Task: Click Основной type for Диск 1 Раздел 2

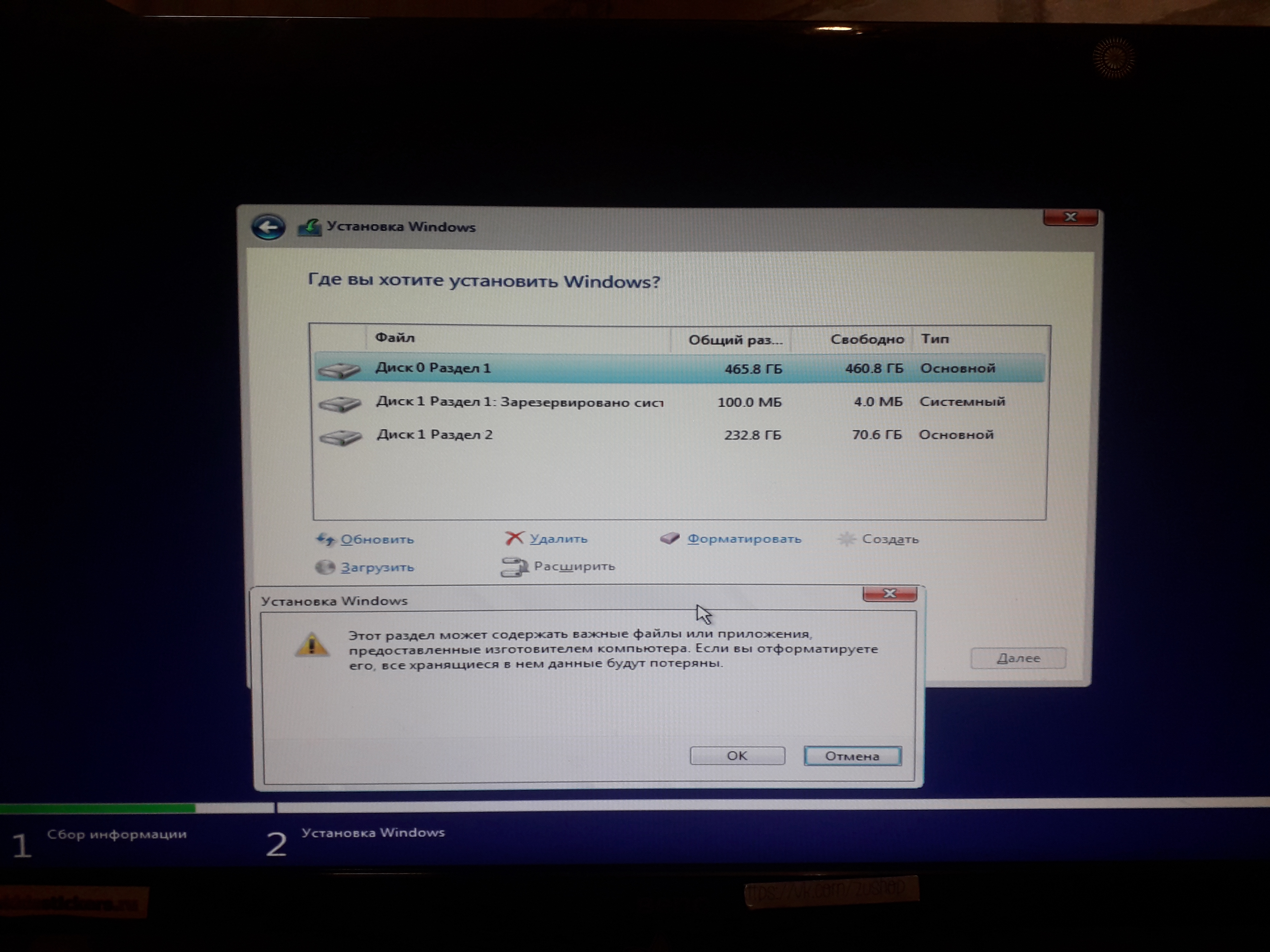Action: [x=956, y=435]
